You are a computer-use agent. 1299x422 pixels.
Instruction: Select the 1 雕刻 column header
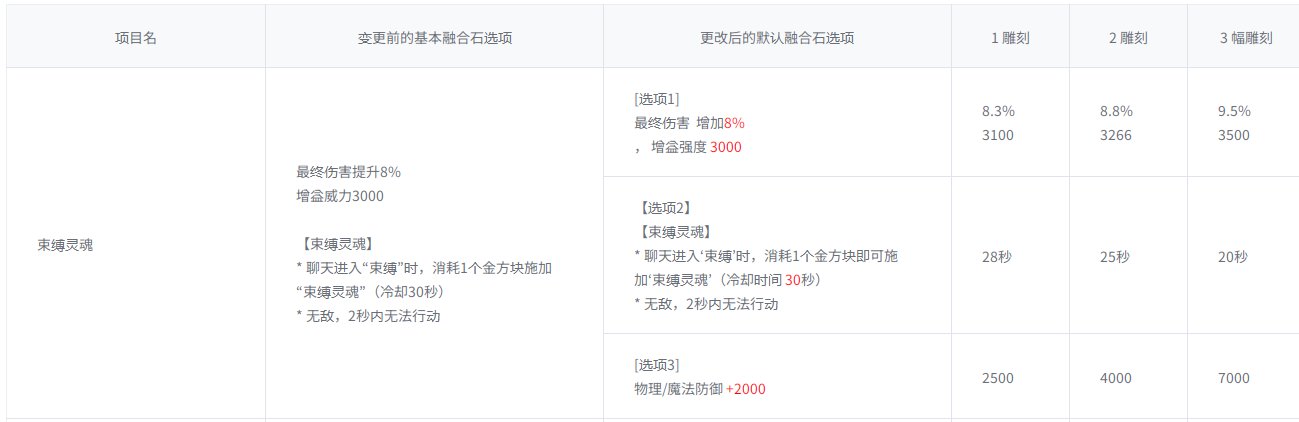click(1010, 37)
